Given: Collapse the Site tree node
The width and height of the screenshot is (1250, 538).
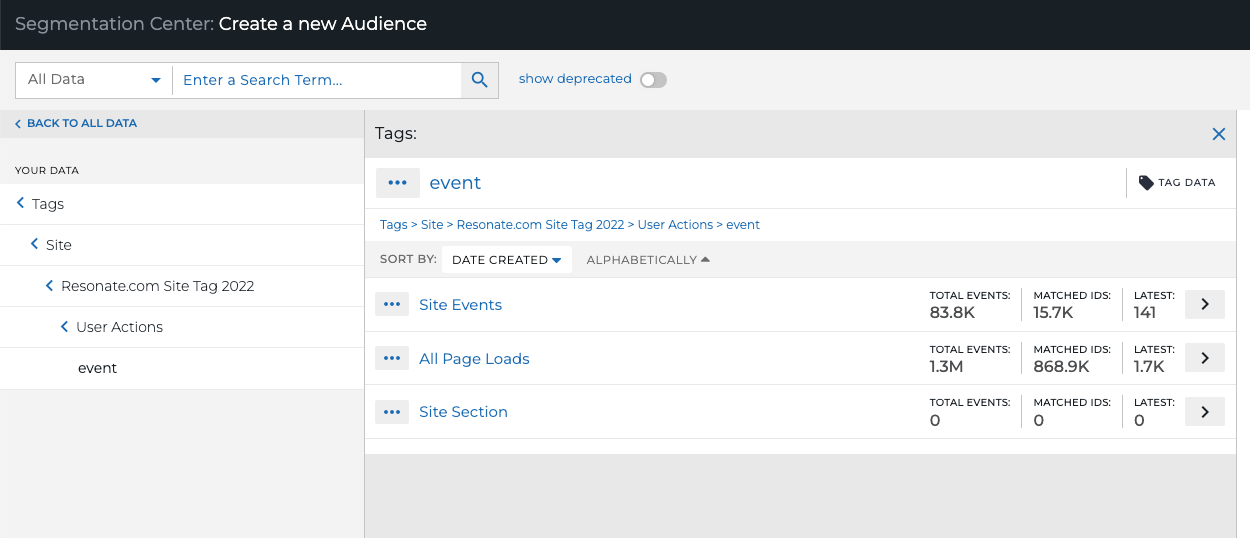Looking at the screenshot, I should 35,244.
